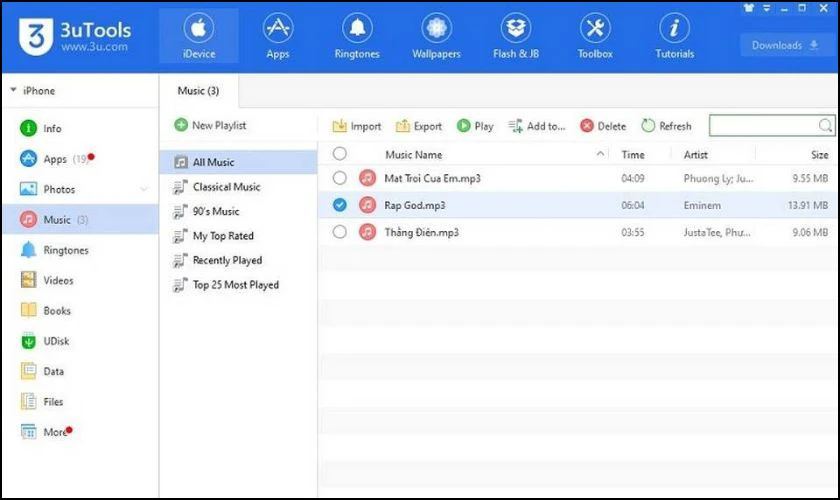Click the Delete button
Image resolution: width=840 pixels, height=500 pixels.
(x=603, y=126)
